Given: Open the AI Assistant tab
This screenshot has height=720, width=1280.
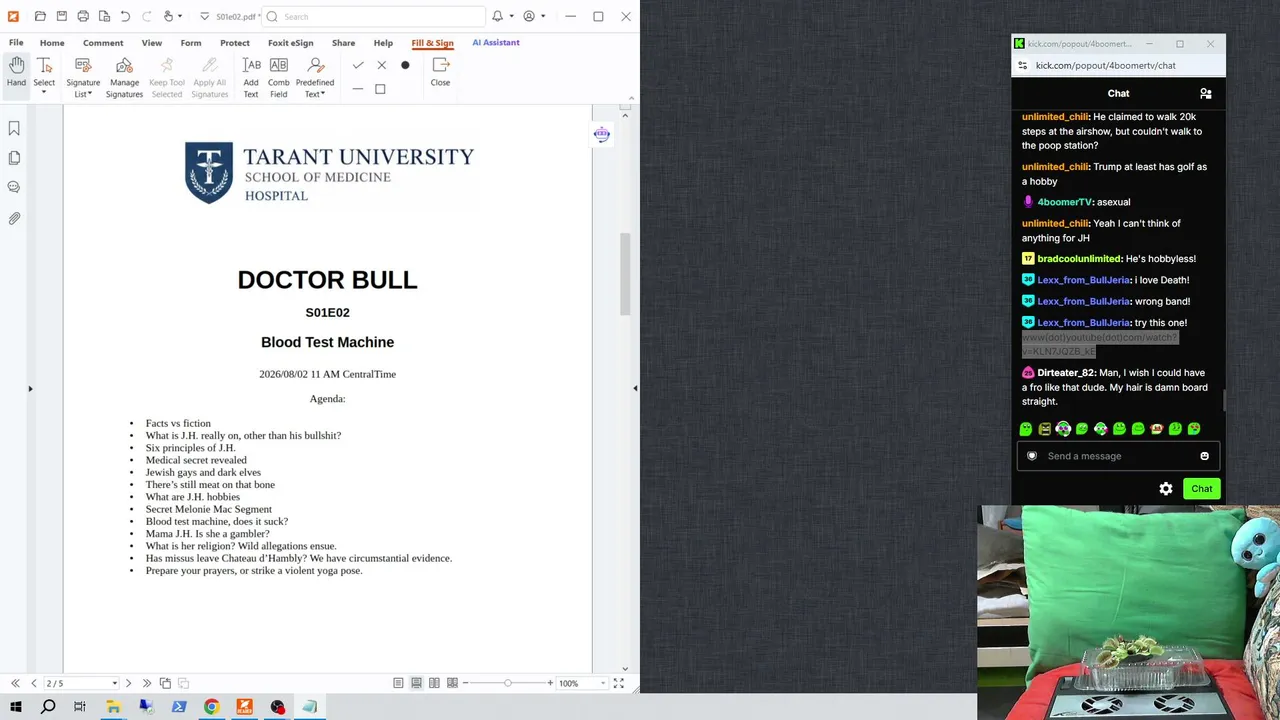Looking at the screenshot, I should coord(496,43).
